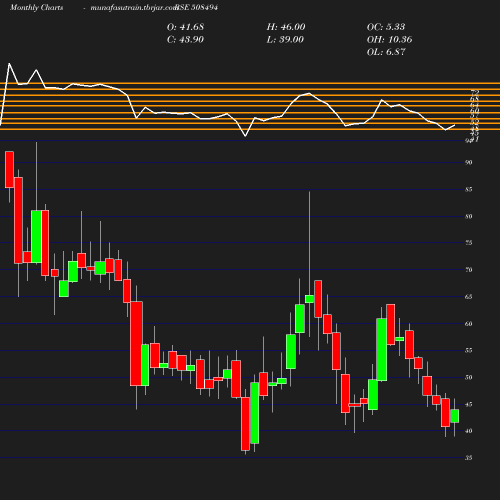Select the high value "H: 46.00"

286,27
